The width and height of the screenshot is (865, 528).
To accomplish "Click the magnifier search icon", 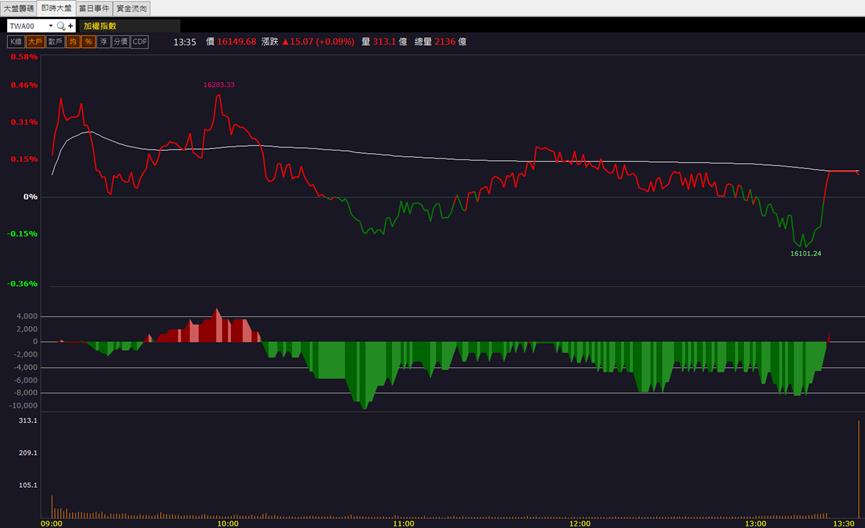I will click(61, 26).
